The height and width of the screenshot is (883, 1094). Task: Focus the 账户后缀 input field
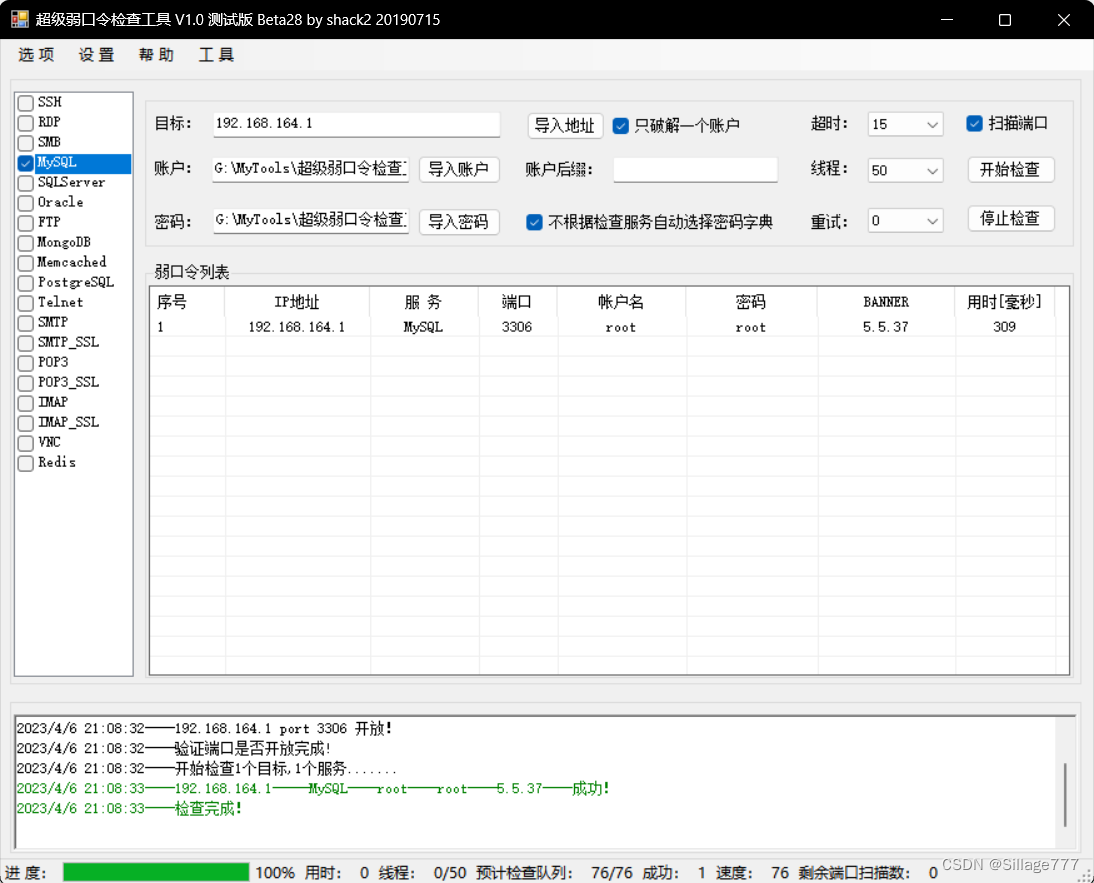click(x=696, y=169)
